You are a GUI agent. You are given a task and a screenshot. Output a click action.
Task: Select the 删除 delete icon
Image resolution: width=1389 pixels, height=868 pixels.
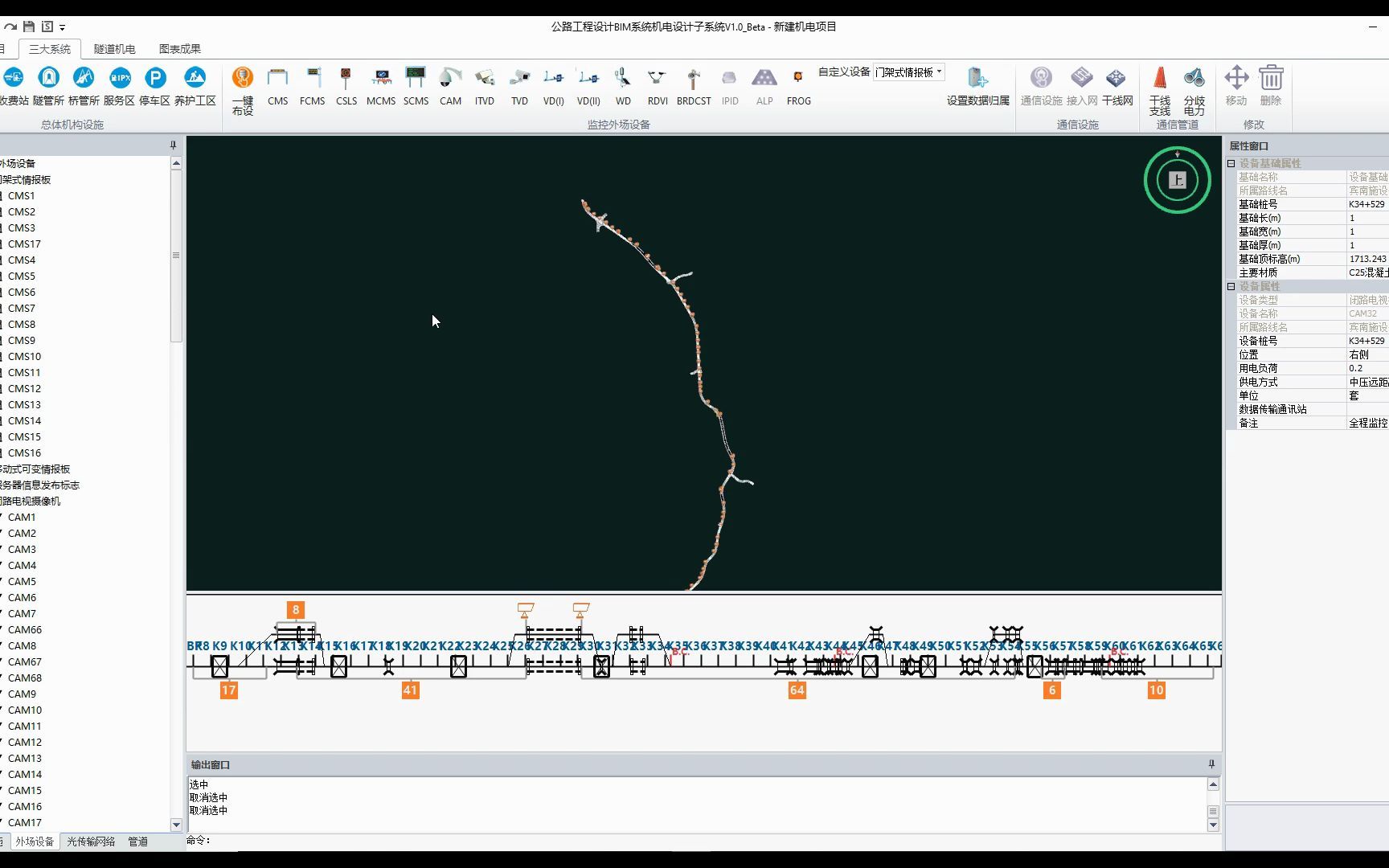pos(1271,84)
